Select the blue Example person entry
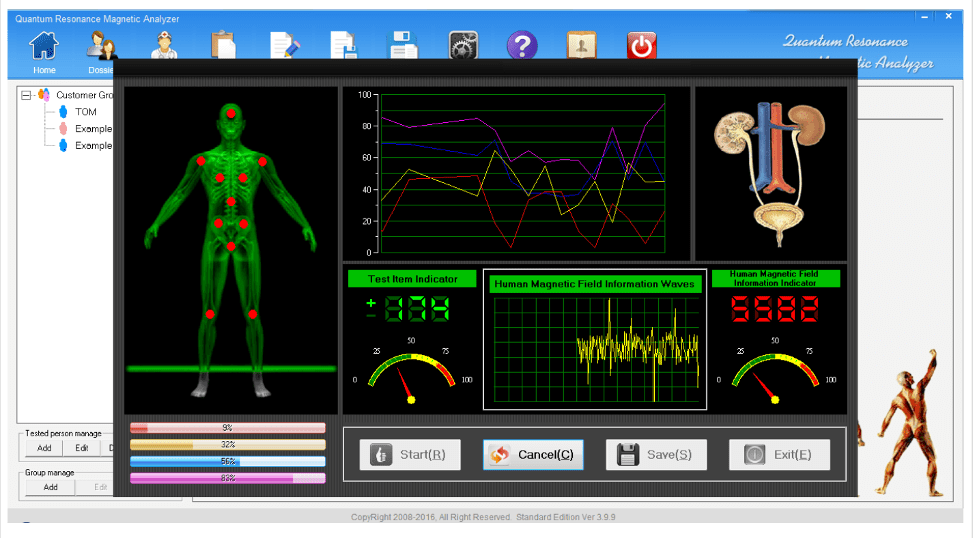The height and width of the screenshot is (539, 977). (93, 146)
